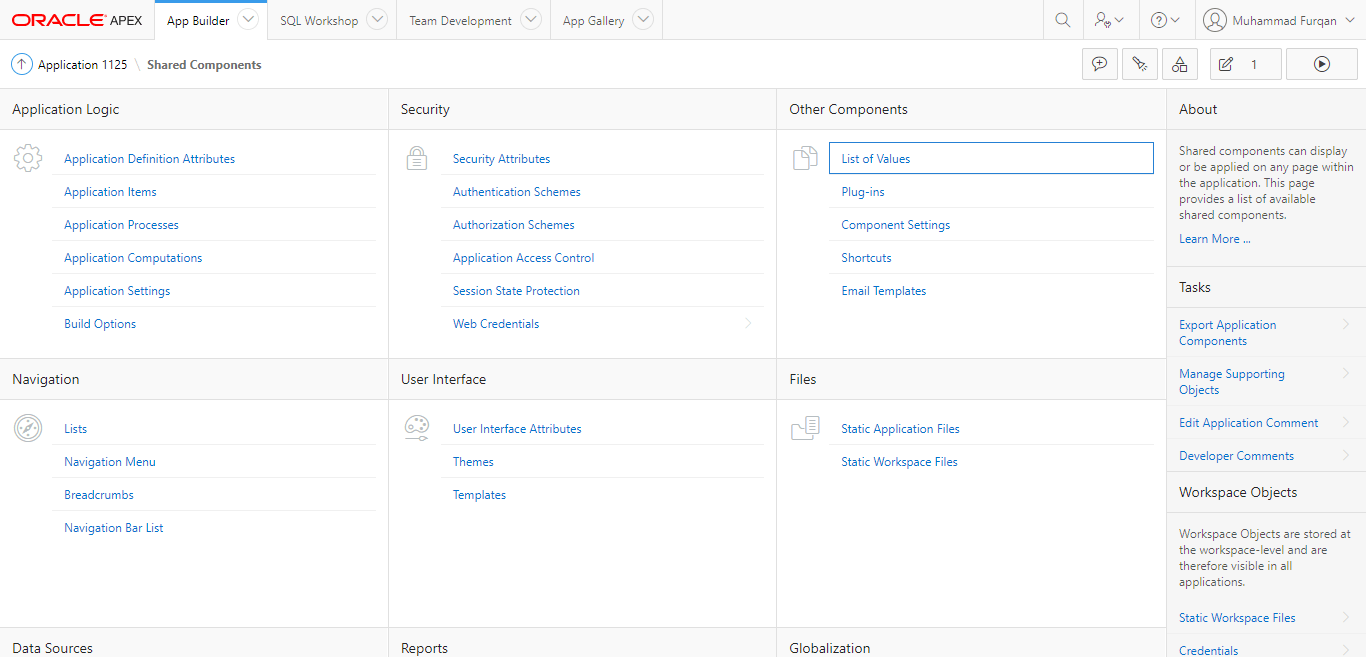Open the Team Development menu

[462, 19]
